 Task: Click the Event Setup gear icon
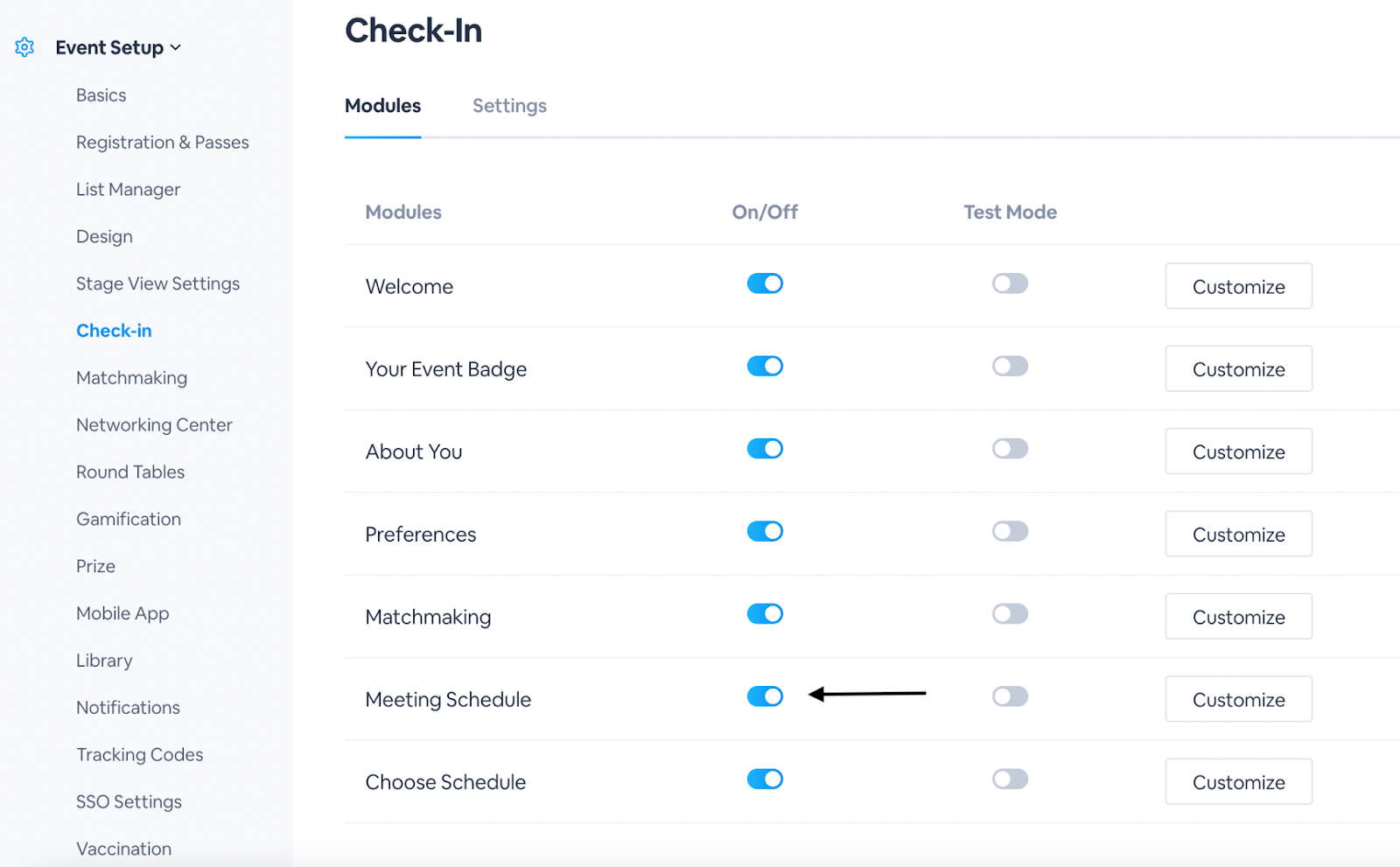click(24, 47)
